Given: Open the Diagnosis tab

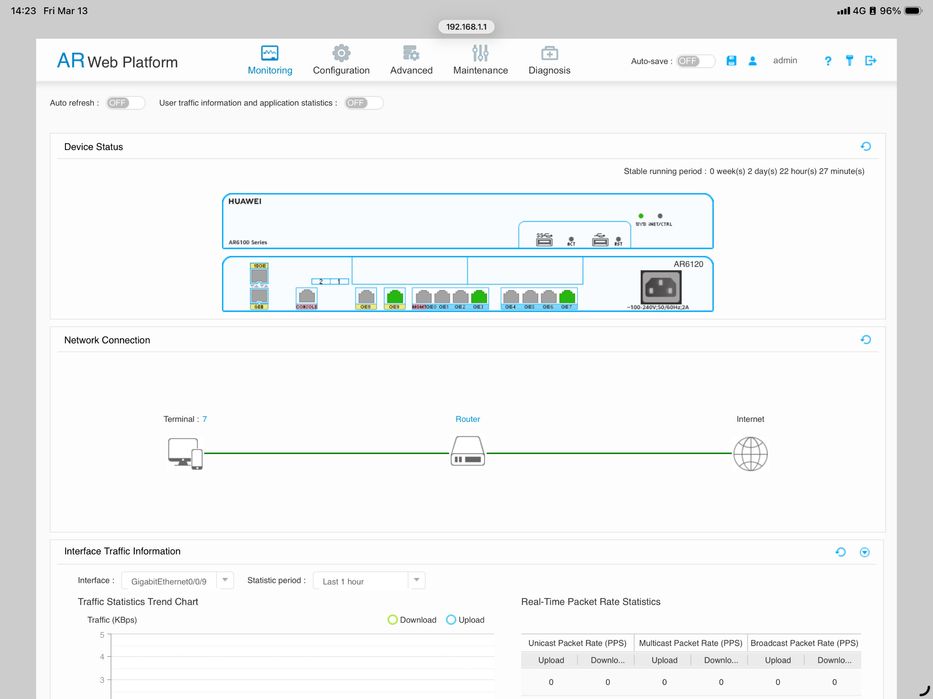Looking at the screenshot, I should (x=549, y=60).
